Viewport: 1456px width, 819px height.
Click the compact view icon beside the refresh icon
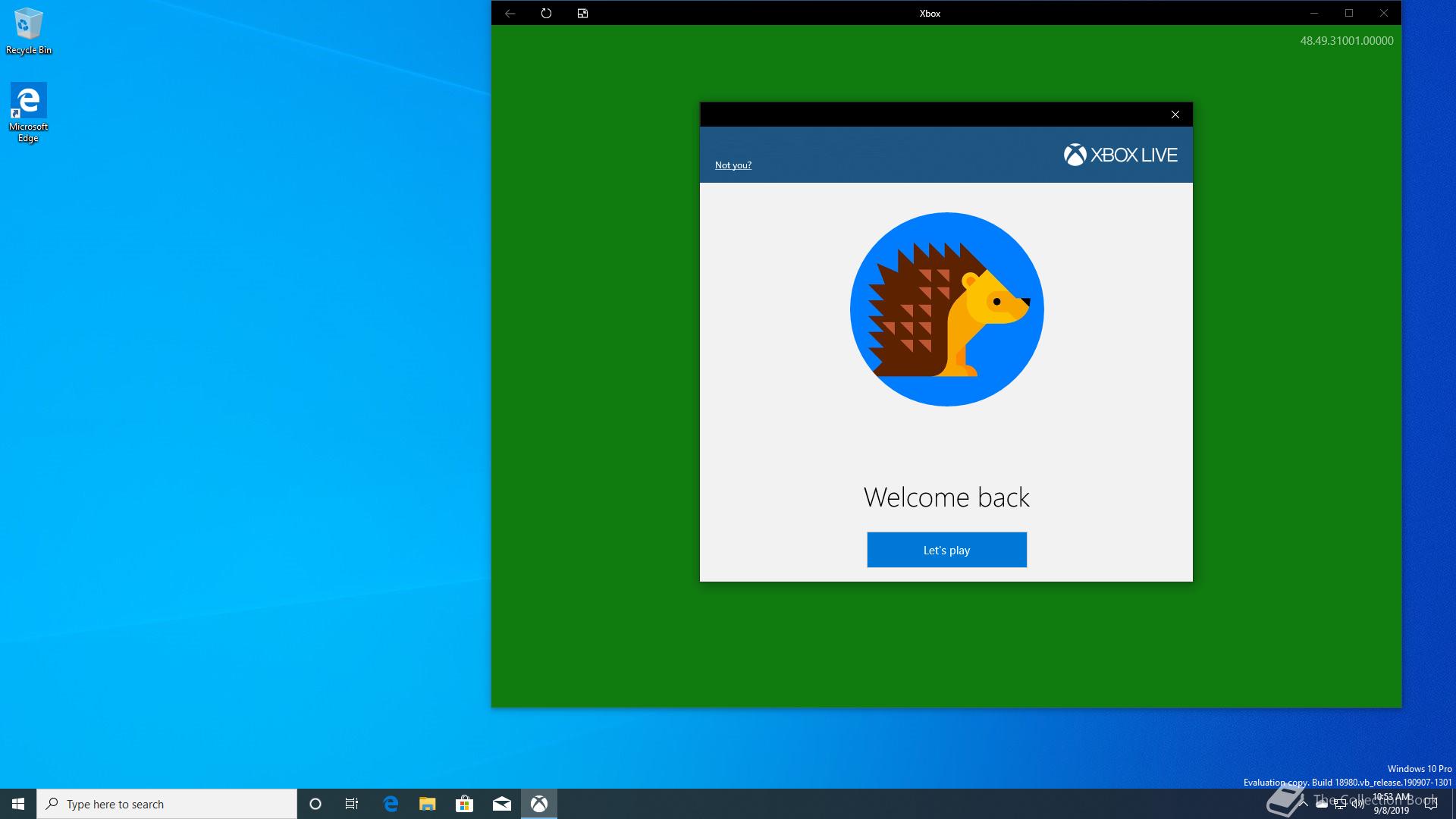(x=582, y=13)
